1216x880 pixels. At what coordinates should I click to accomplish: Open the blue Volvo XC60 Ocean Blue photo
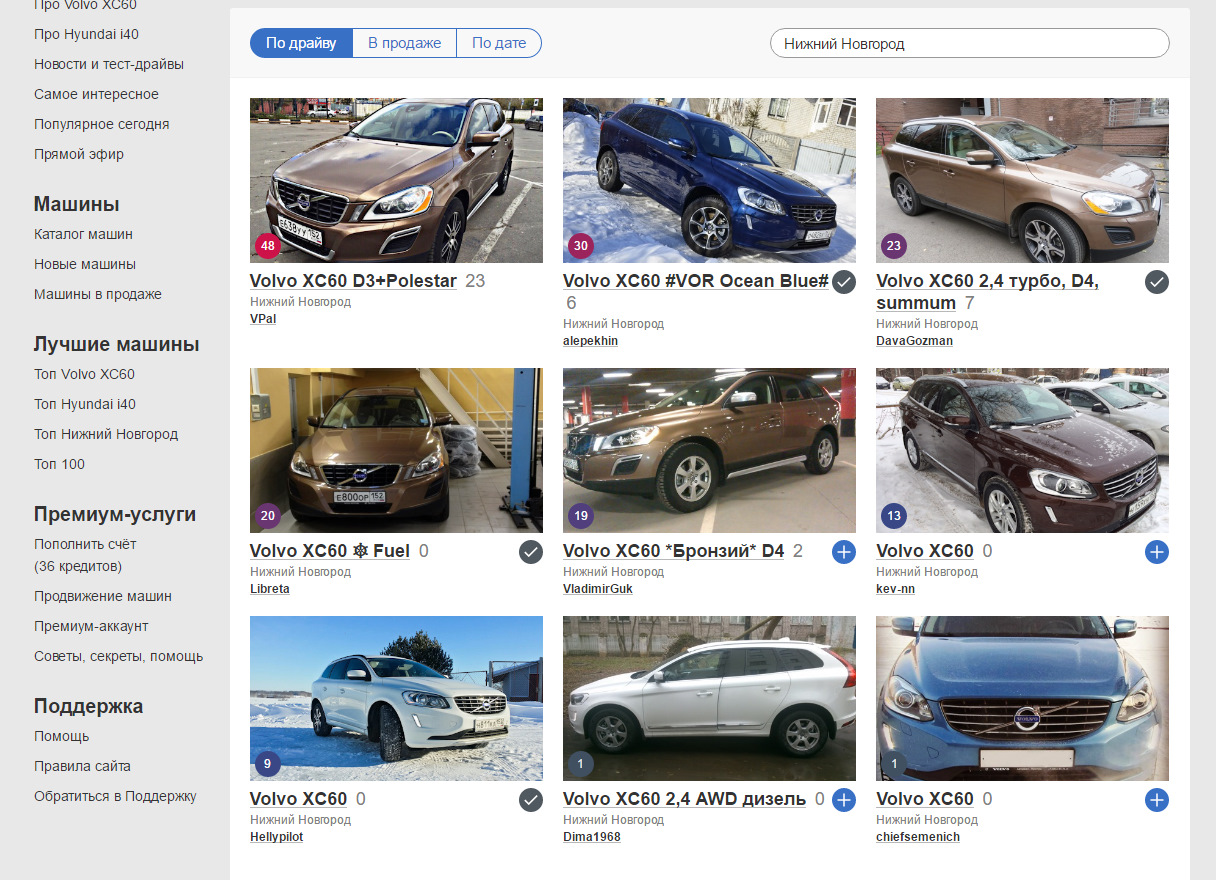click(709, 180)
